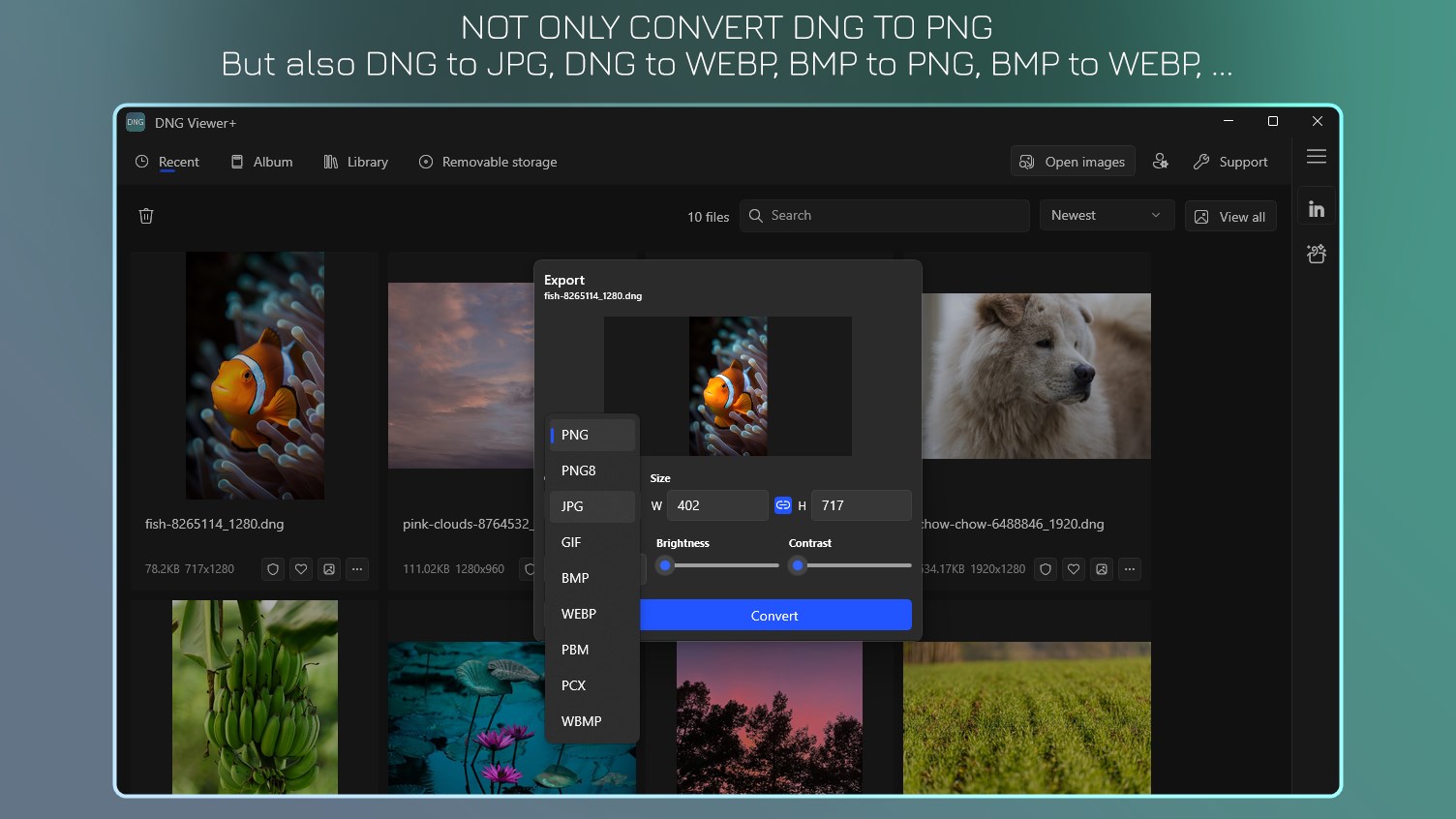Open more options for fish image
The height and width of the screenshot is (819, 1456).
tap(357, 569)
